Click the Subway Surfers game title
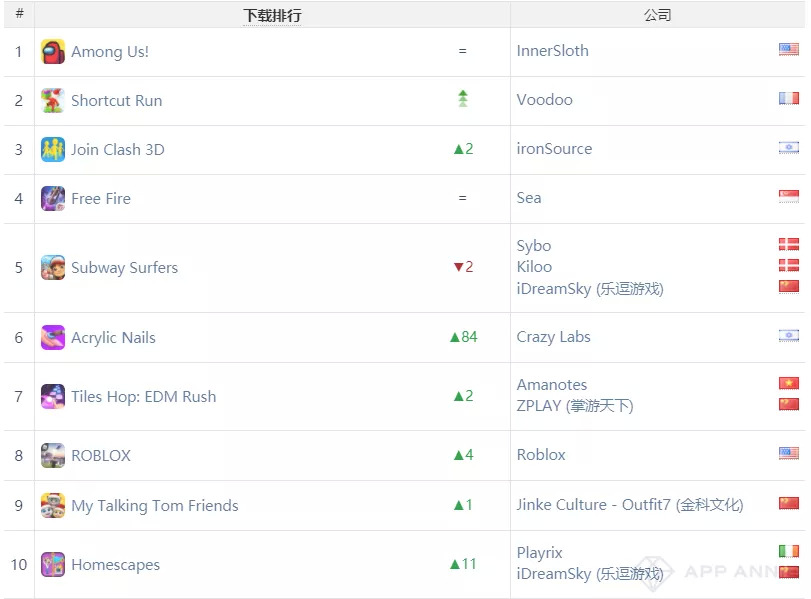The width and height of the screenshot is (811, 599). (x=124, y=268)
